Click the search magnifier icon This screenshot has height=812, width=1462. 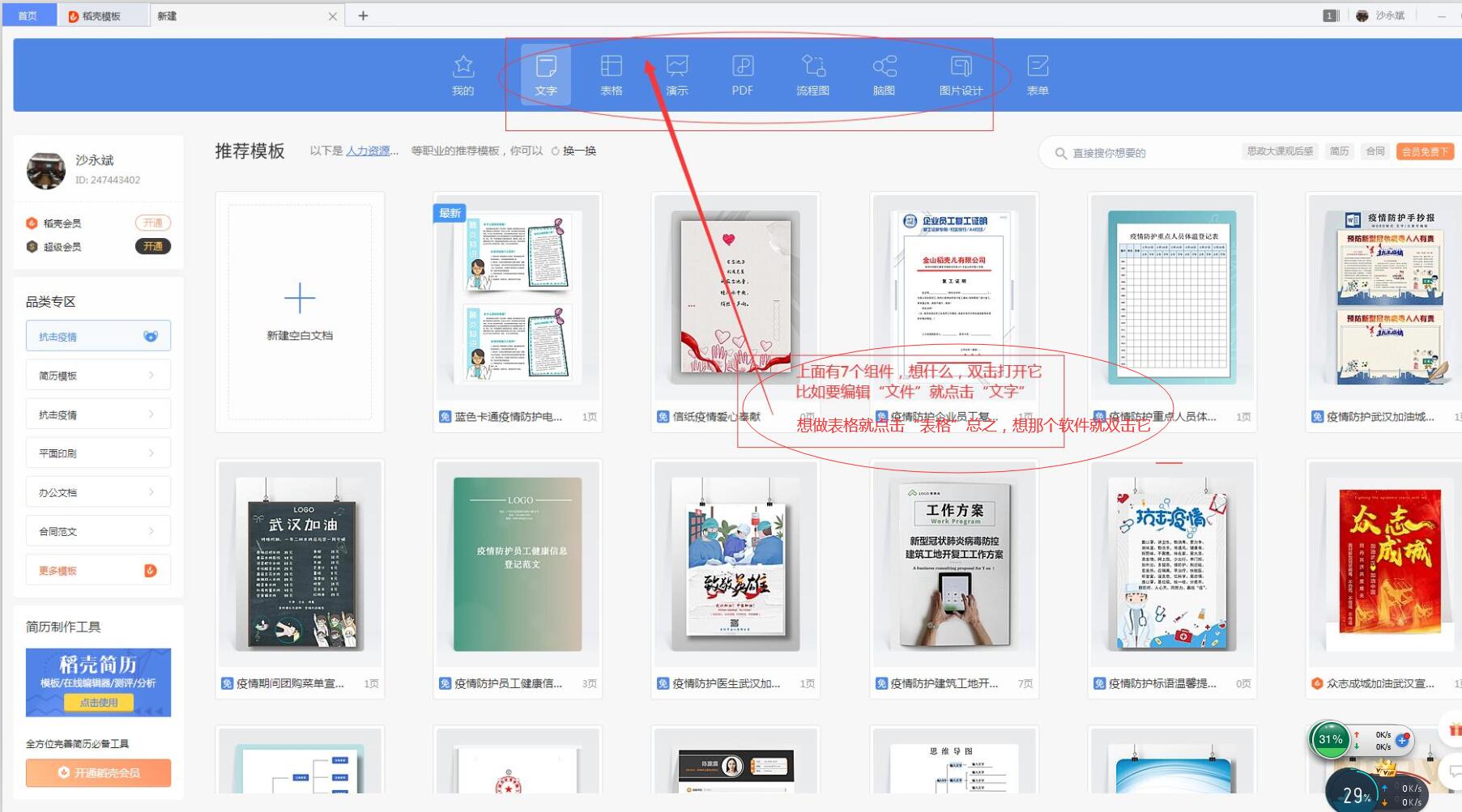pos(1060,153)
